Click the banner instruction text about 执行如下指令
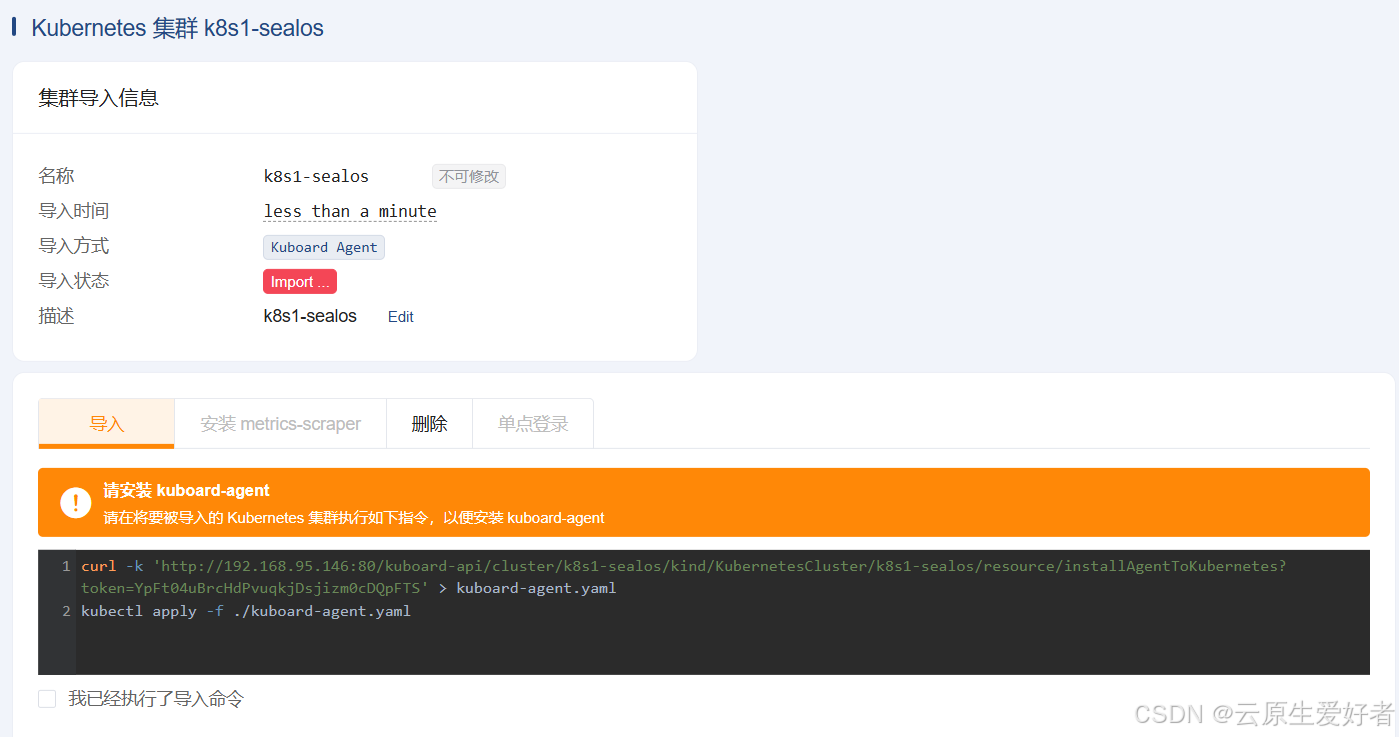Viewport: 1399px width, 737px height. point(354,518)
